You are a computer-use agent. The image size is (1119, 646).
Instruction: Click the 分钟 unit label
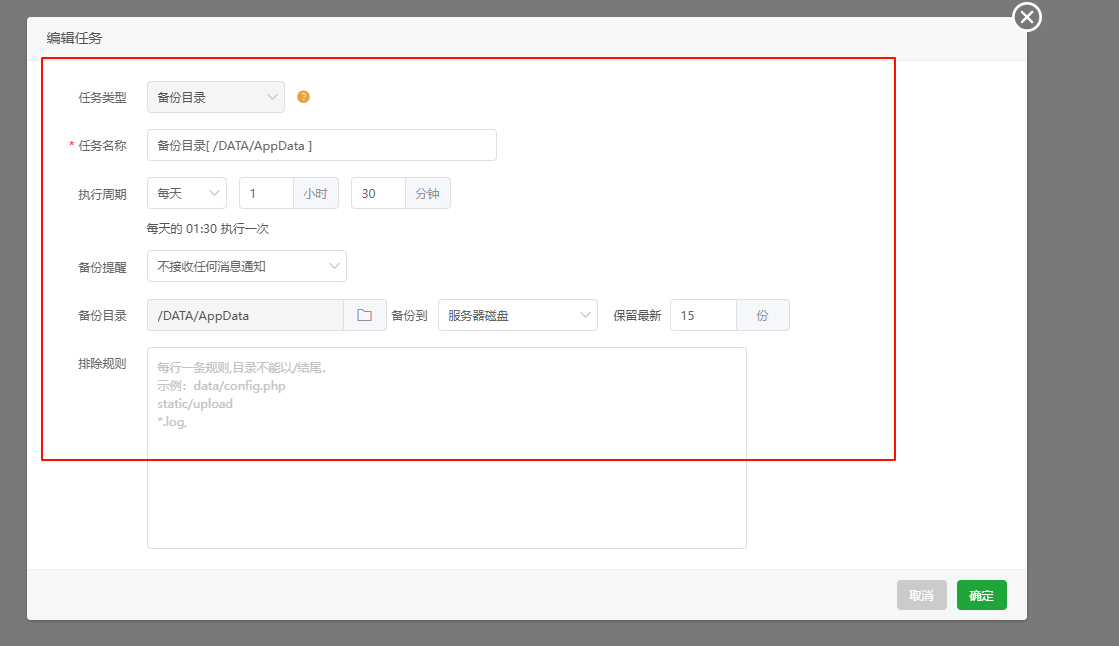[428, 193]
